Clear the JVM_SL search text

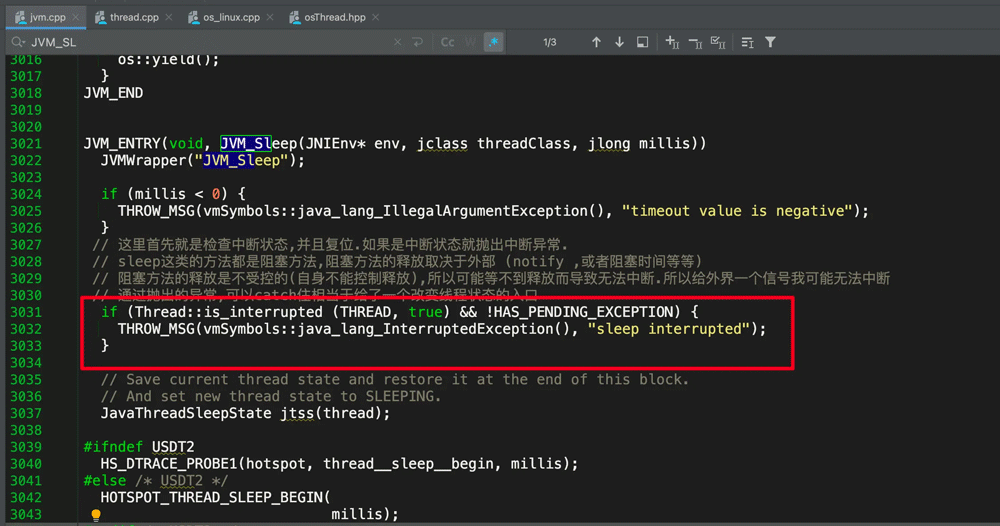398,42
